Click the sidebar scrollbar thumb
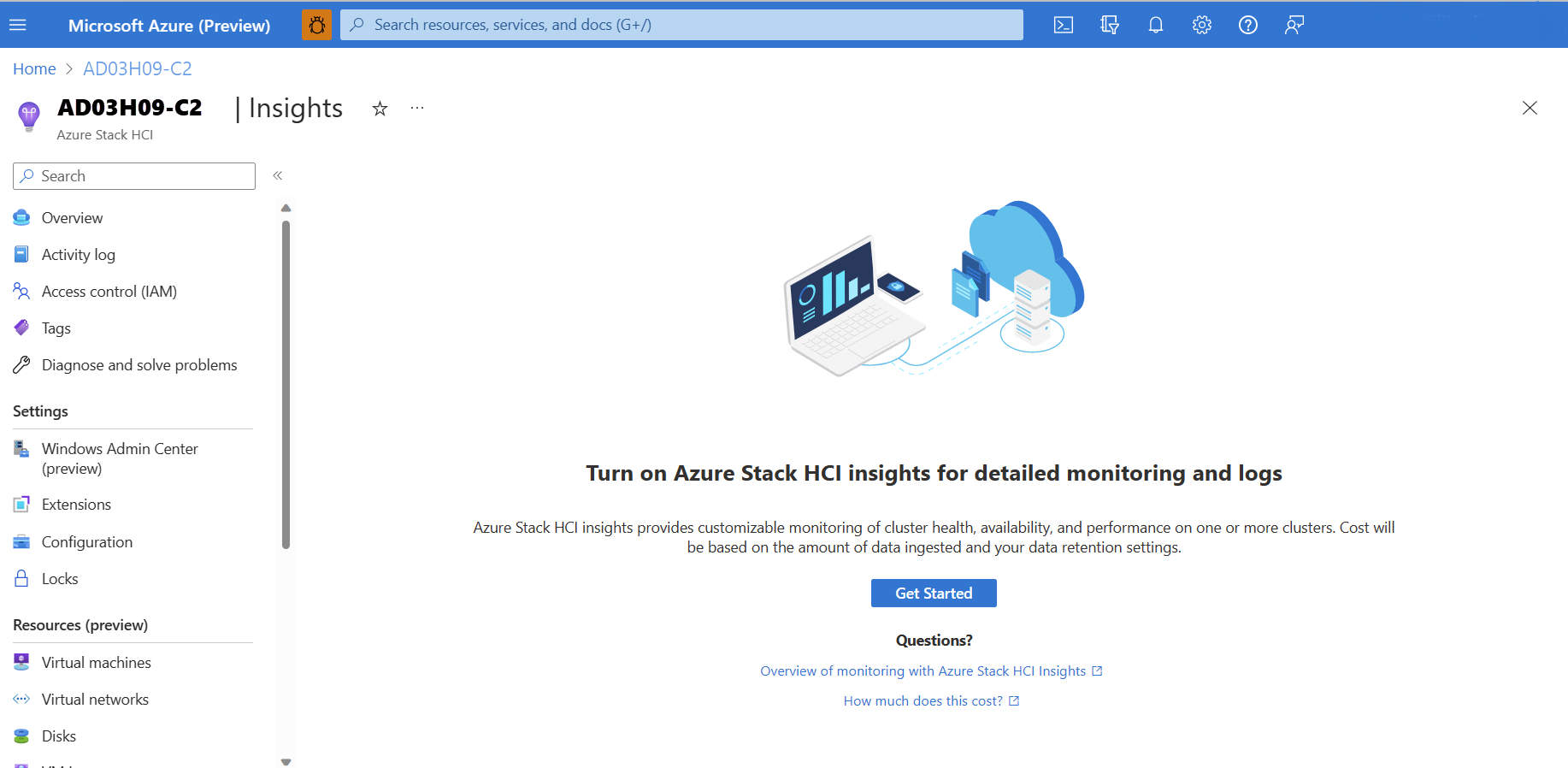 (x=286, y=385)
